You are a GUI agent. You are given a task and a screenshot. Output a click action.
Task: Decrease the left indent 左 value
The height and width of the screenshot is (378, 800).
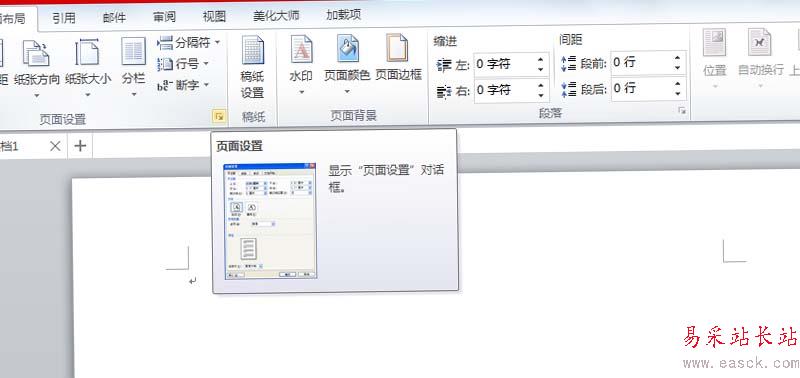[541, 69]
